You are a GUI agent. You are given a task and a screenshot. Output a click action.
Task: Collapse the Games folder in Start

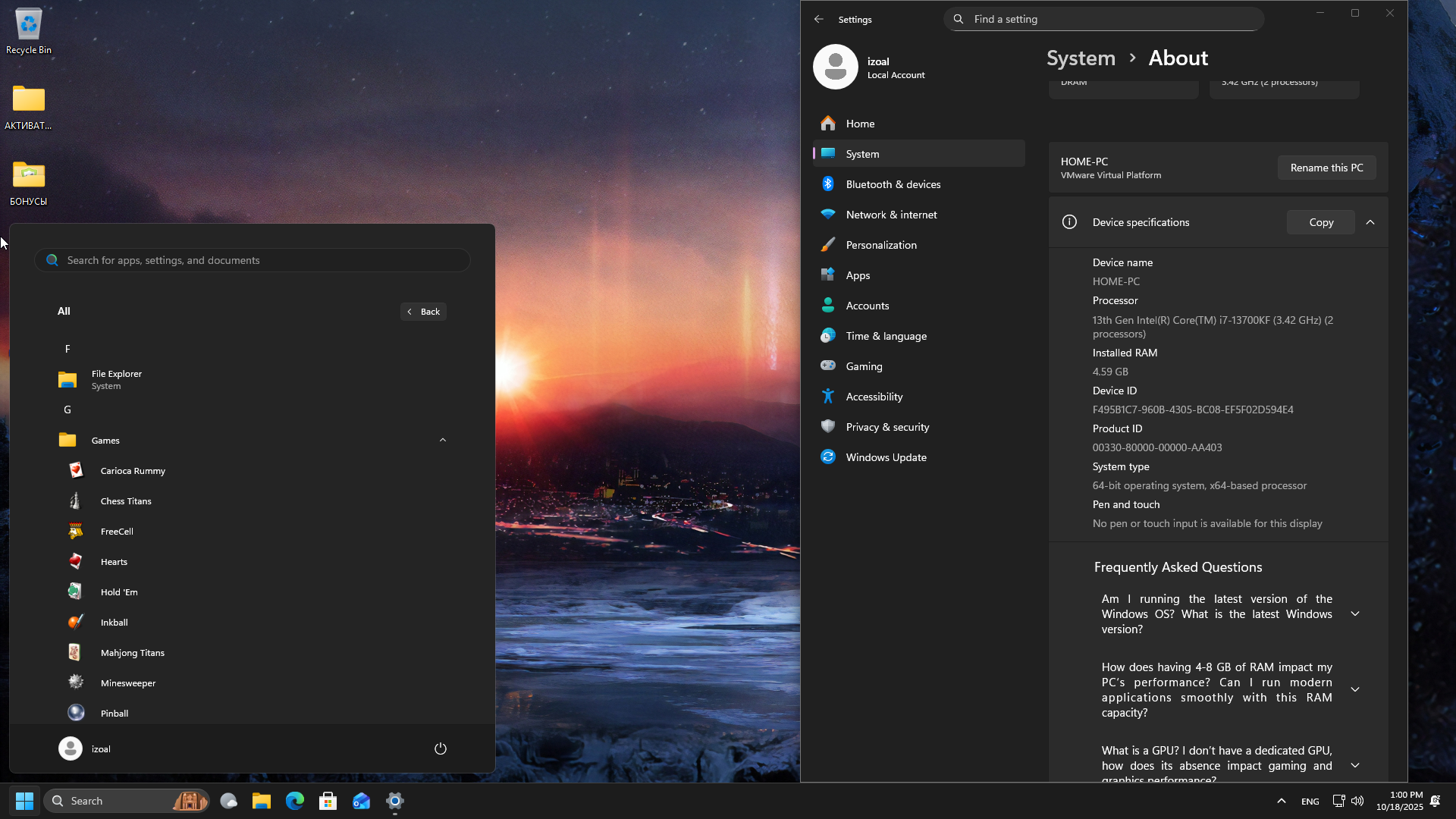443,440
